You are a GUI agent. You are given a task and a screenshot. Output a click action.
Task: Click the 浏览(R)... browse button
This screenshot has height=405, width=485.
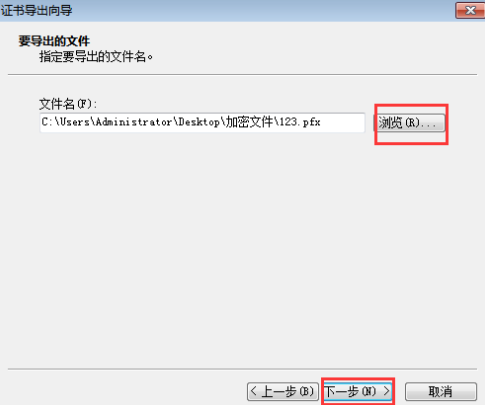[410, 123]
